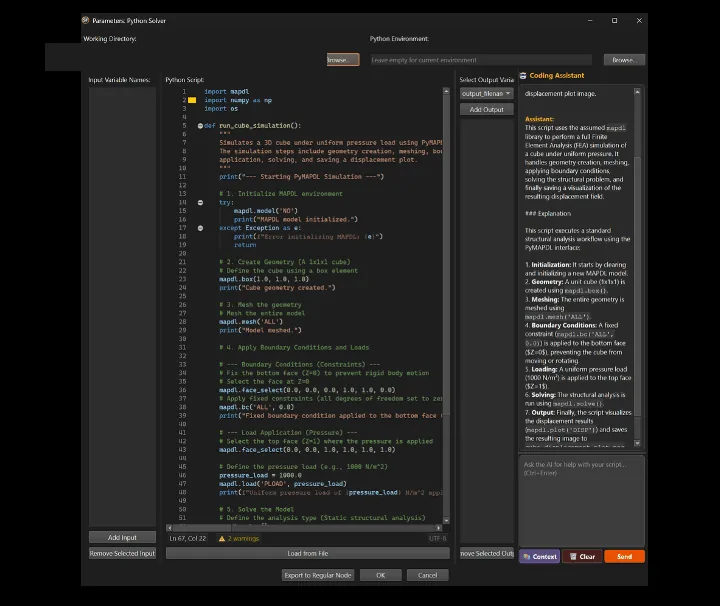Viewport: 720px width, 606px height.
Task: Click the Python Solver window app icon
Action: (x=85, y=20)
